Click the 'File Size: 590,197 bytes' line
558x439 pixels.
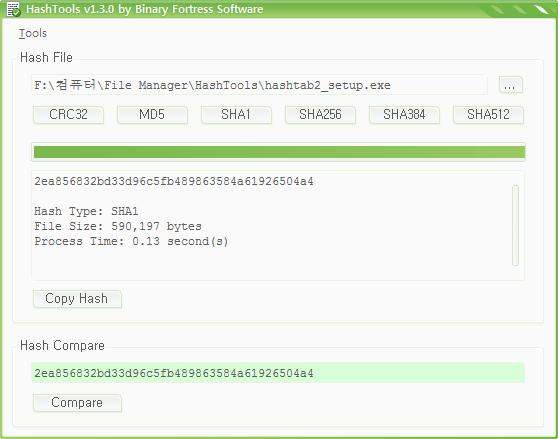[x=118, y=226]
